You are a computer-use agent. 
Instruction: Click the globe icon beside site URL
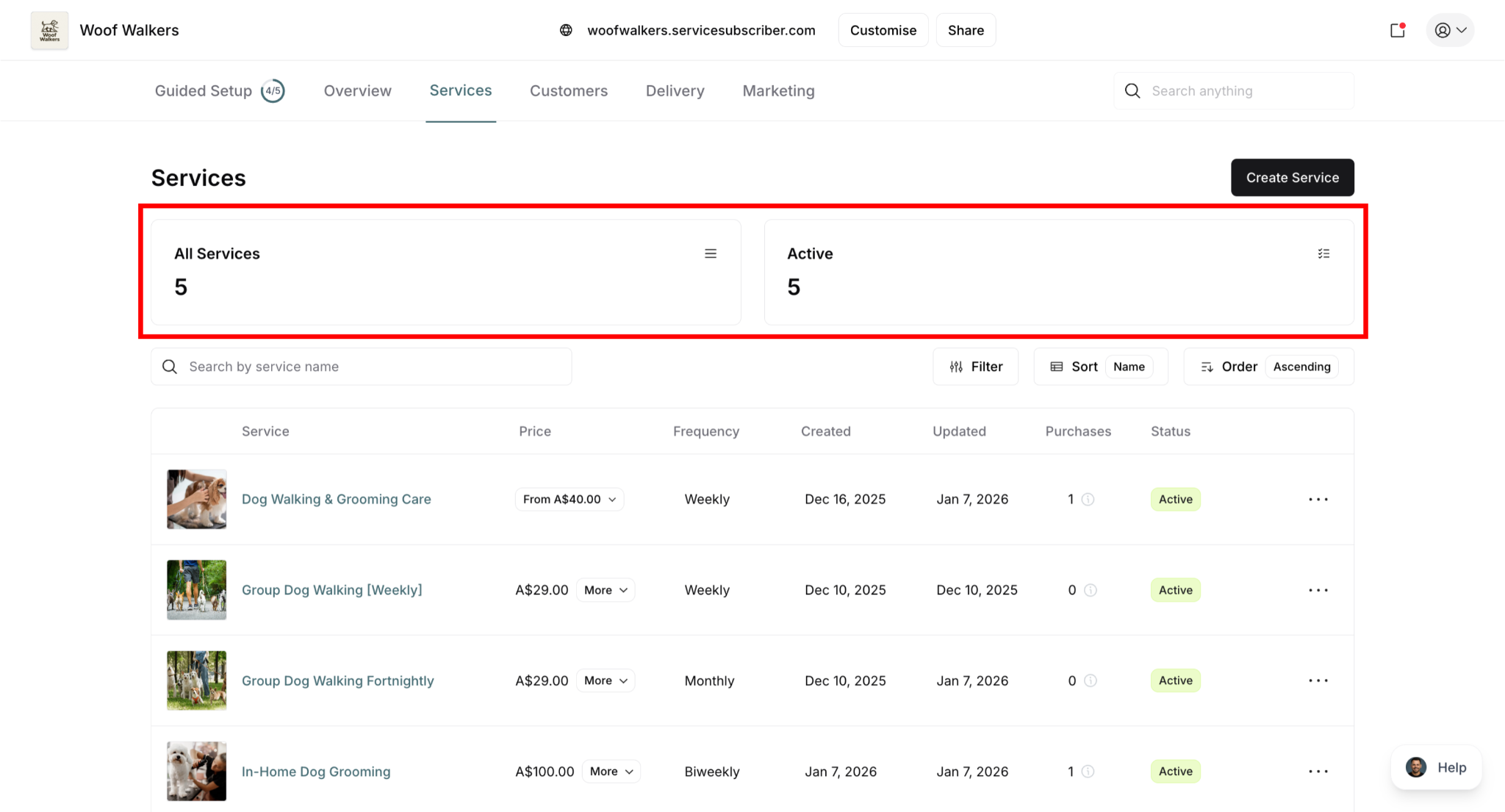[x=566, y=30]
